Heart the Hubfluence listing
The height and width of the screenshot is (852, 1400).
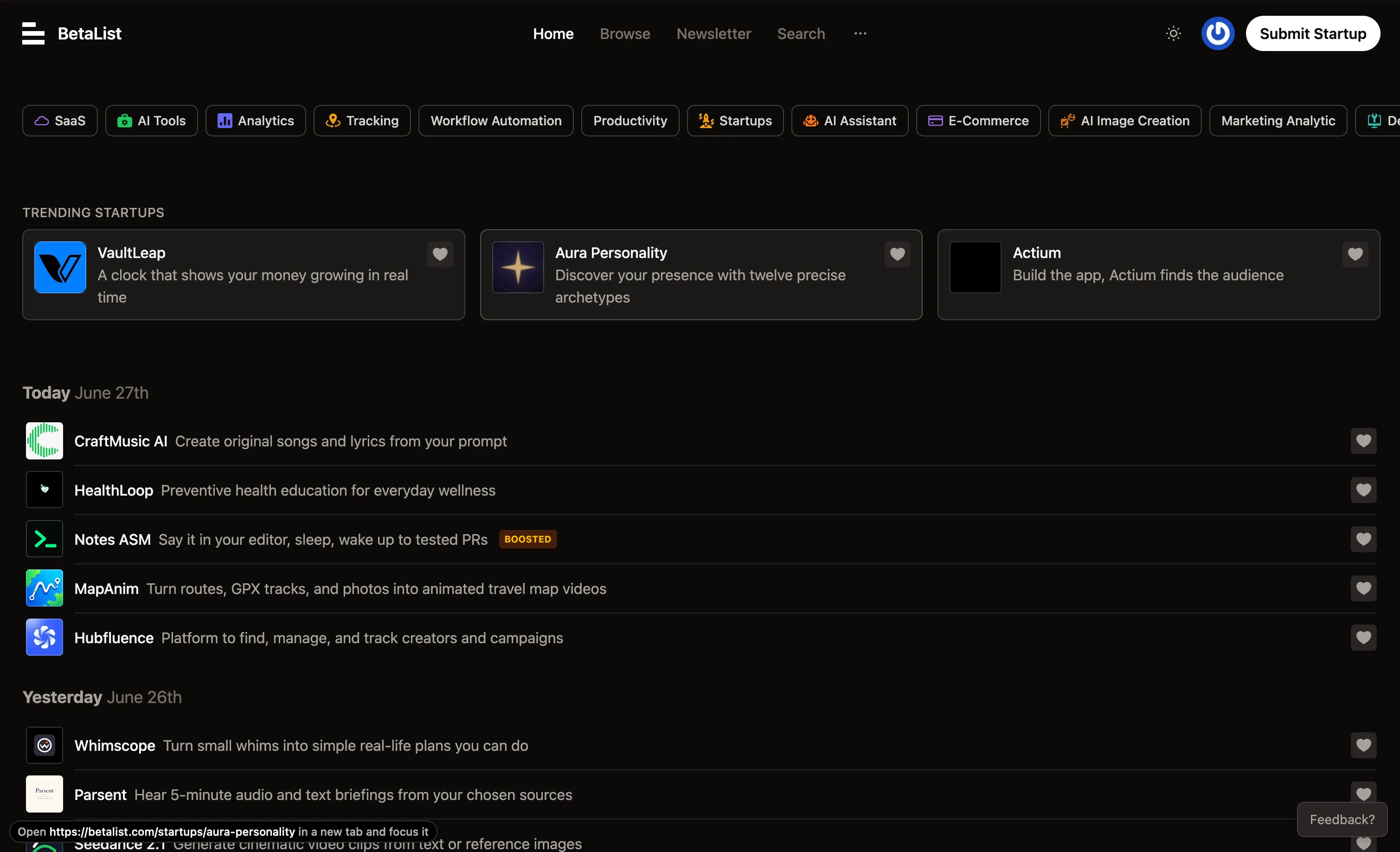click(1364, 637)
